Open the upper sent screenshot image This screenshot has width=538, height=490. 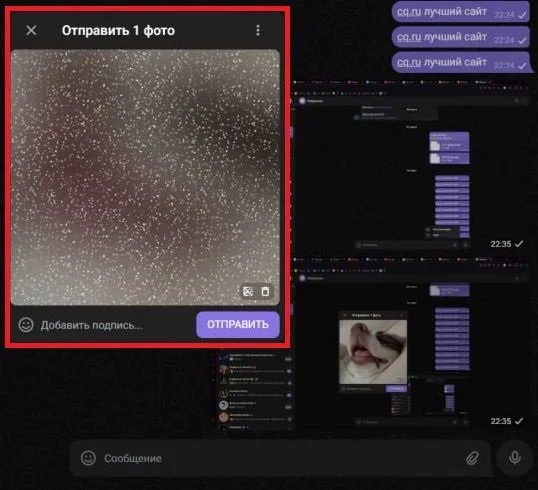(410, 165)
